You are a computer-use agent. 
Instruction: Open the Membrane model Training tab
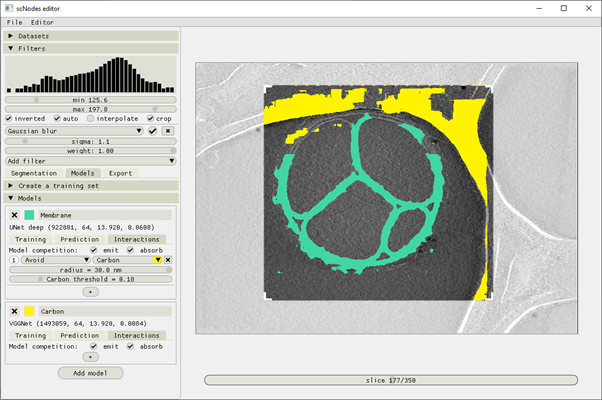[x=30, y=239]
